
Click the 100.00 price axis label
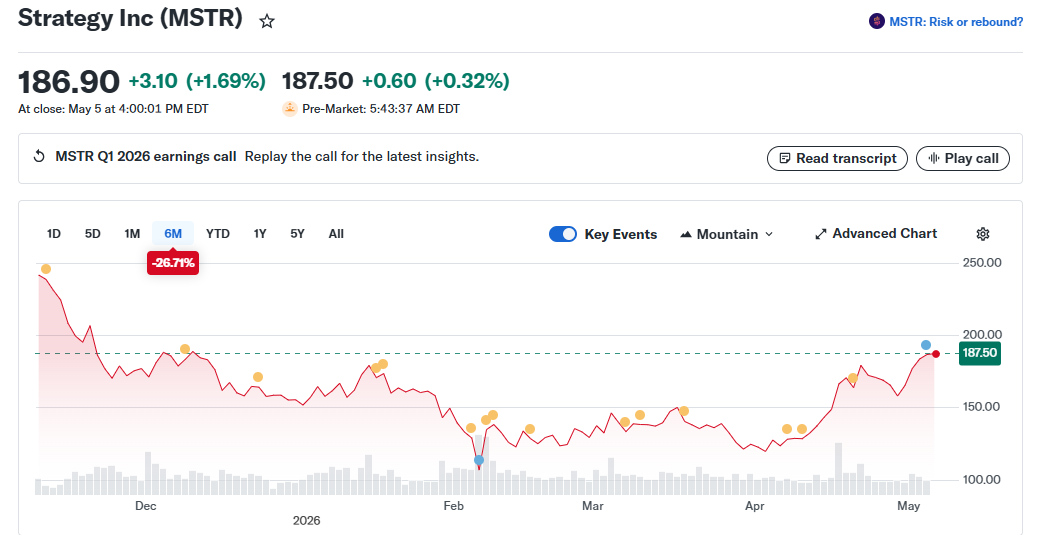982,479
